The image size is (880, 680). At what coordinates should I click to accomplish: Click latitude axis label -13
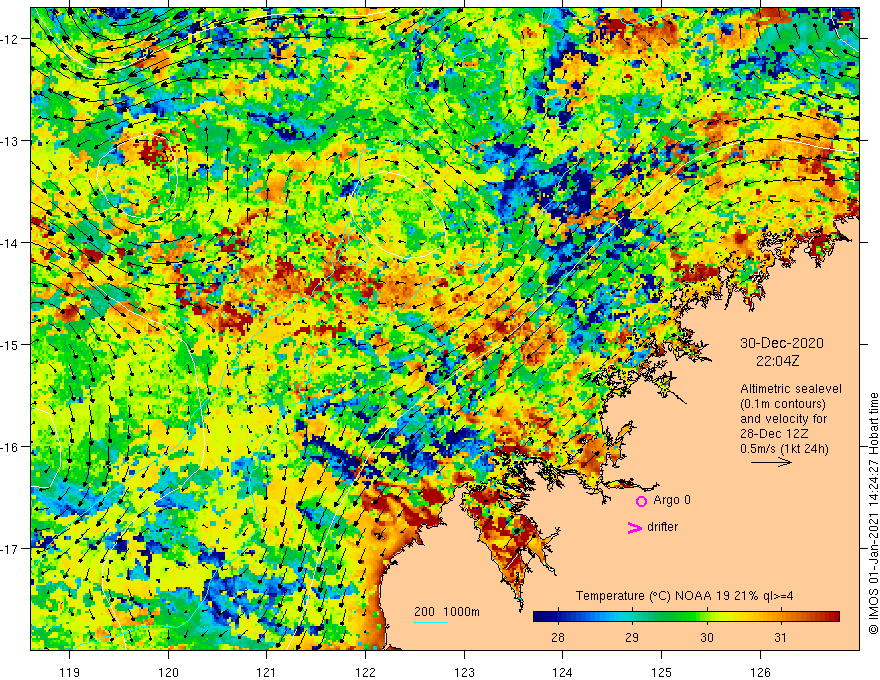point(10,141)
